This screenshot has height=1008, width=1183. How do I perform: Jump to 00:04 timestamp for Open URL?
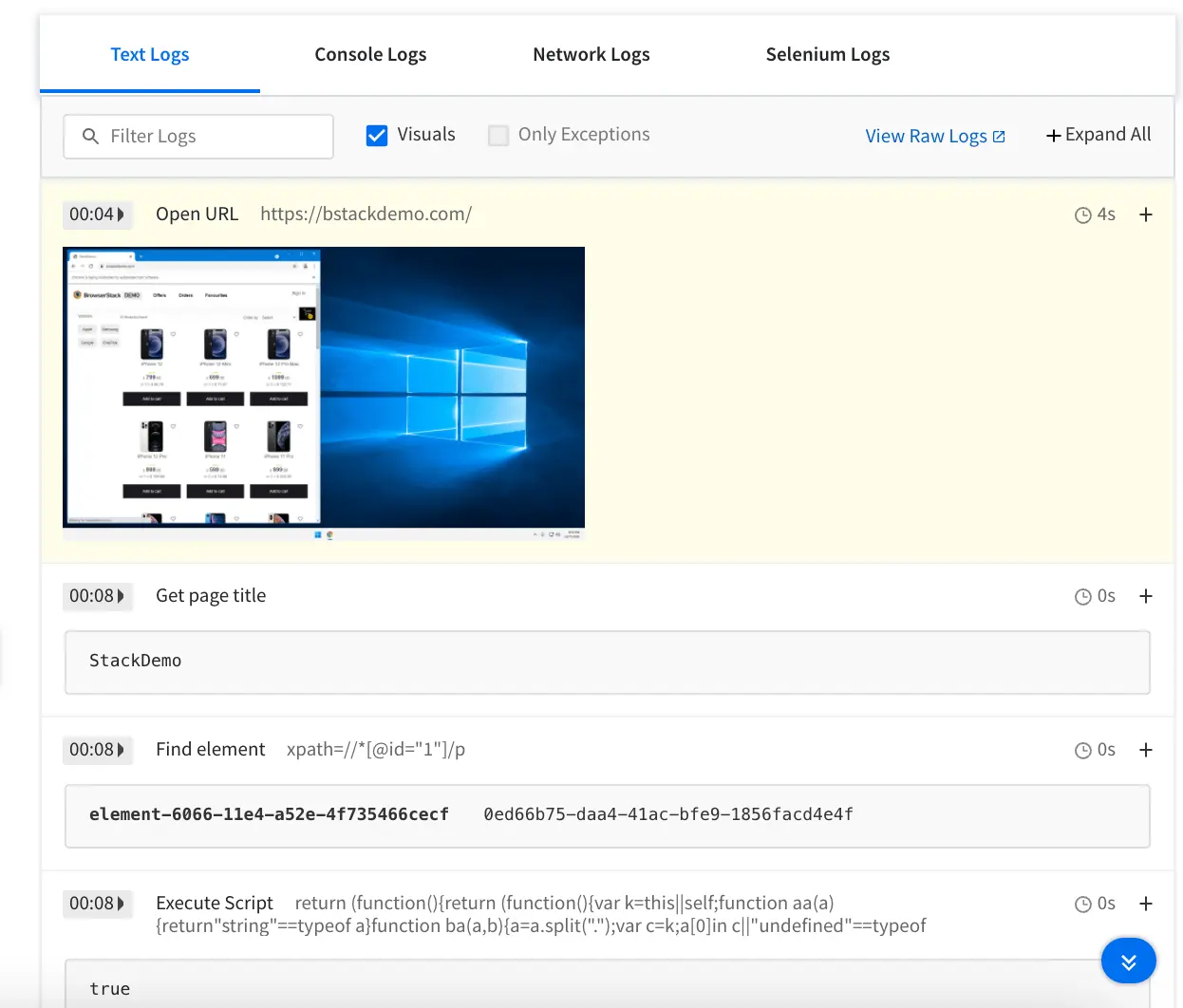[x=97, y=215]
